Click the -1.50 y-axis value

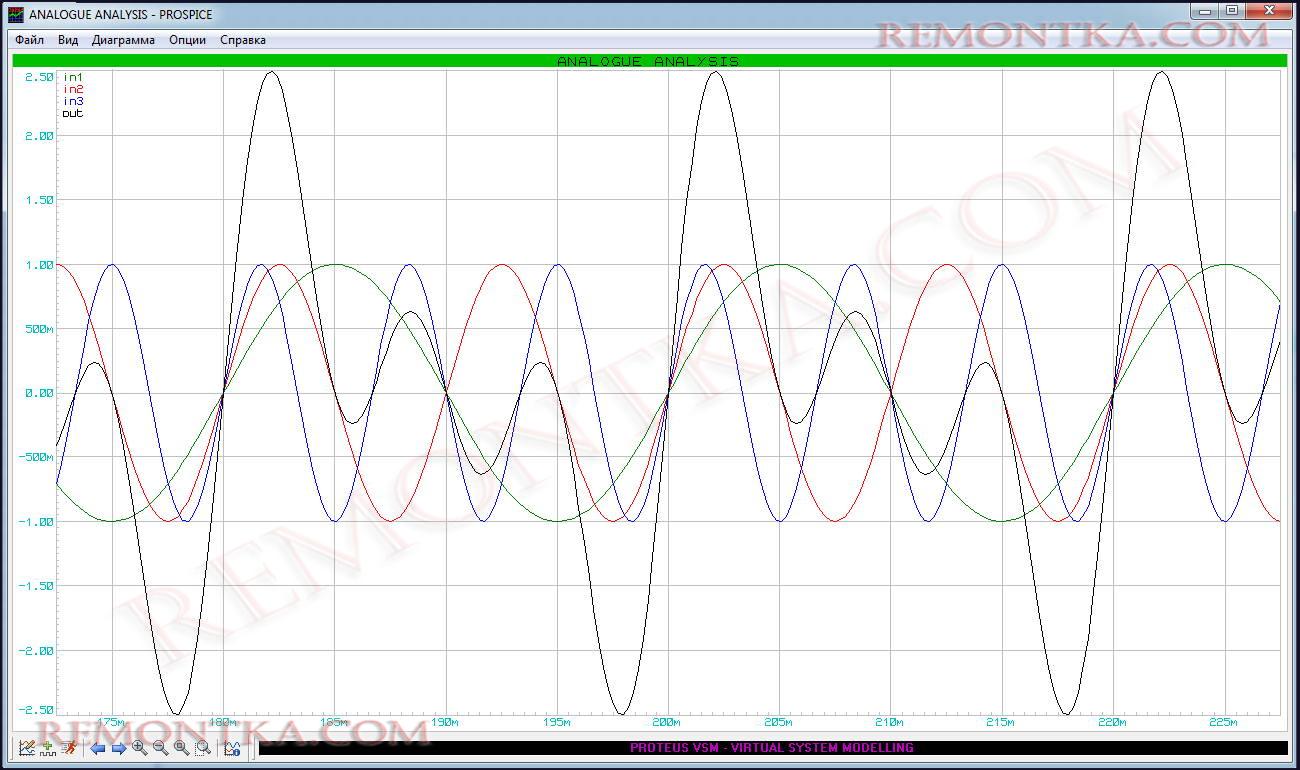pos(38,586)
